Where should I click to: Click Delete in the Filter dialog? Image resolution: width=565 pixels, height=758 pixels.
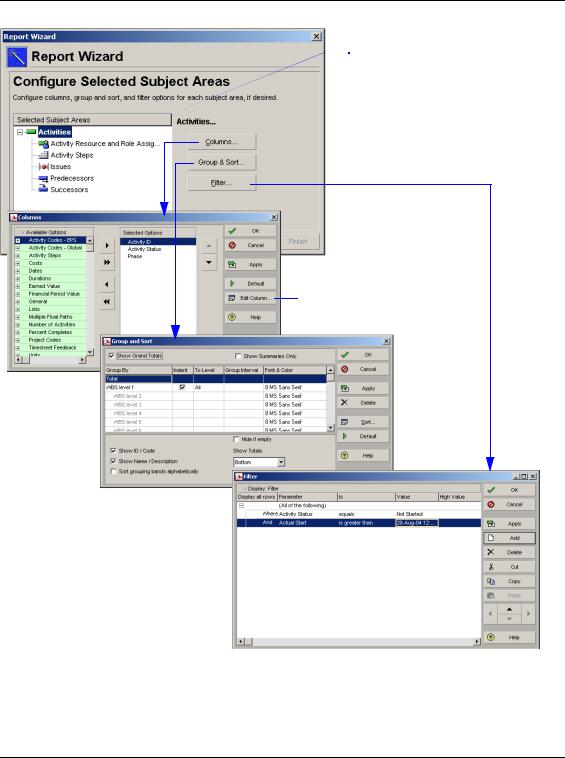[509, 552]
